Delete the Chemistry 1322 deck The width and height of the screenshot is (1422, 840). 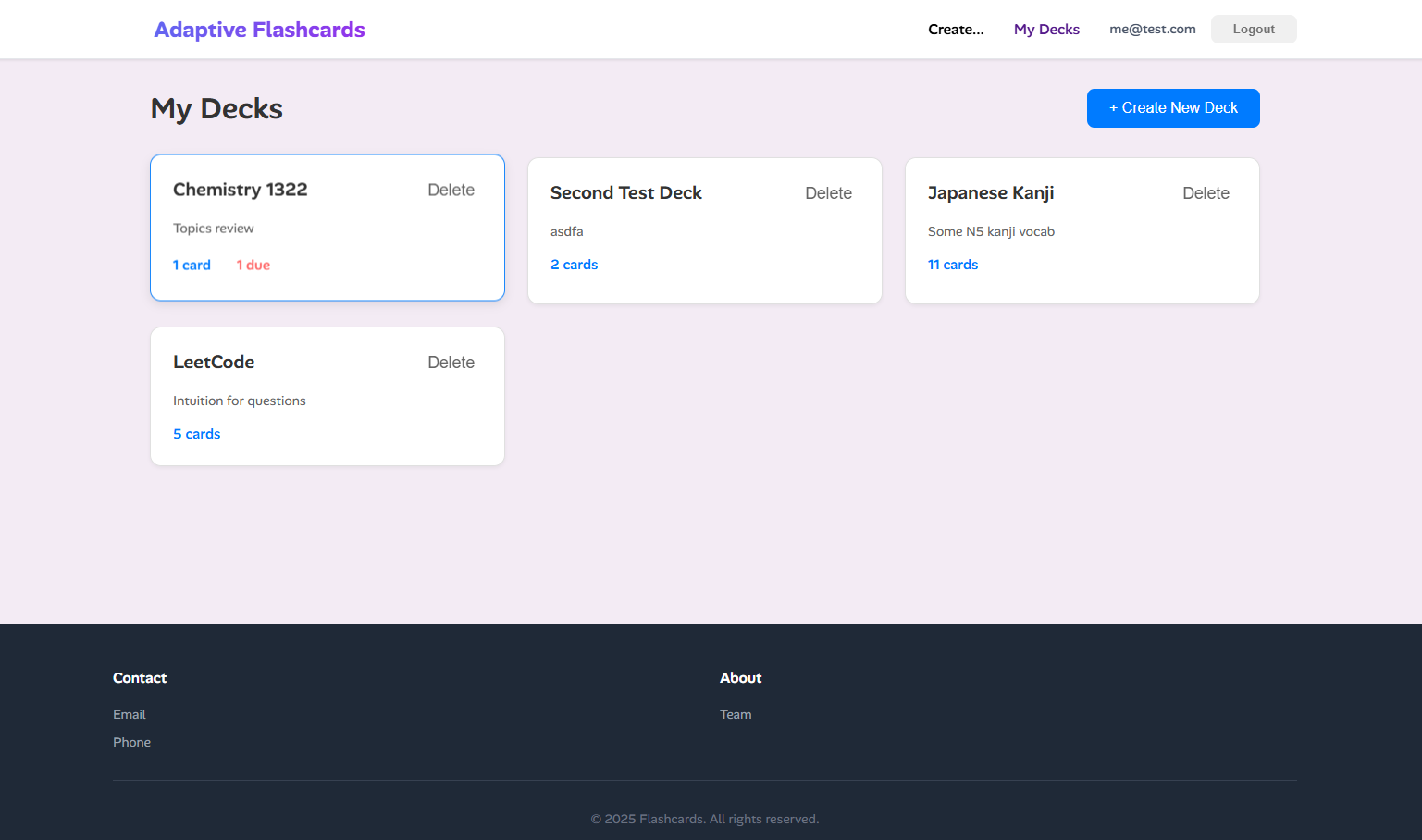tap(451, 190)
